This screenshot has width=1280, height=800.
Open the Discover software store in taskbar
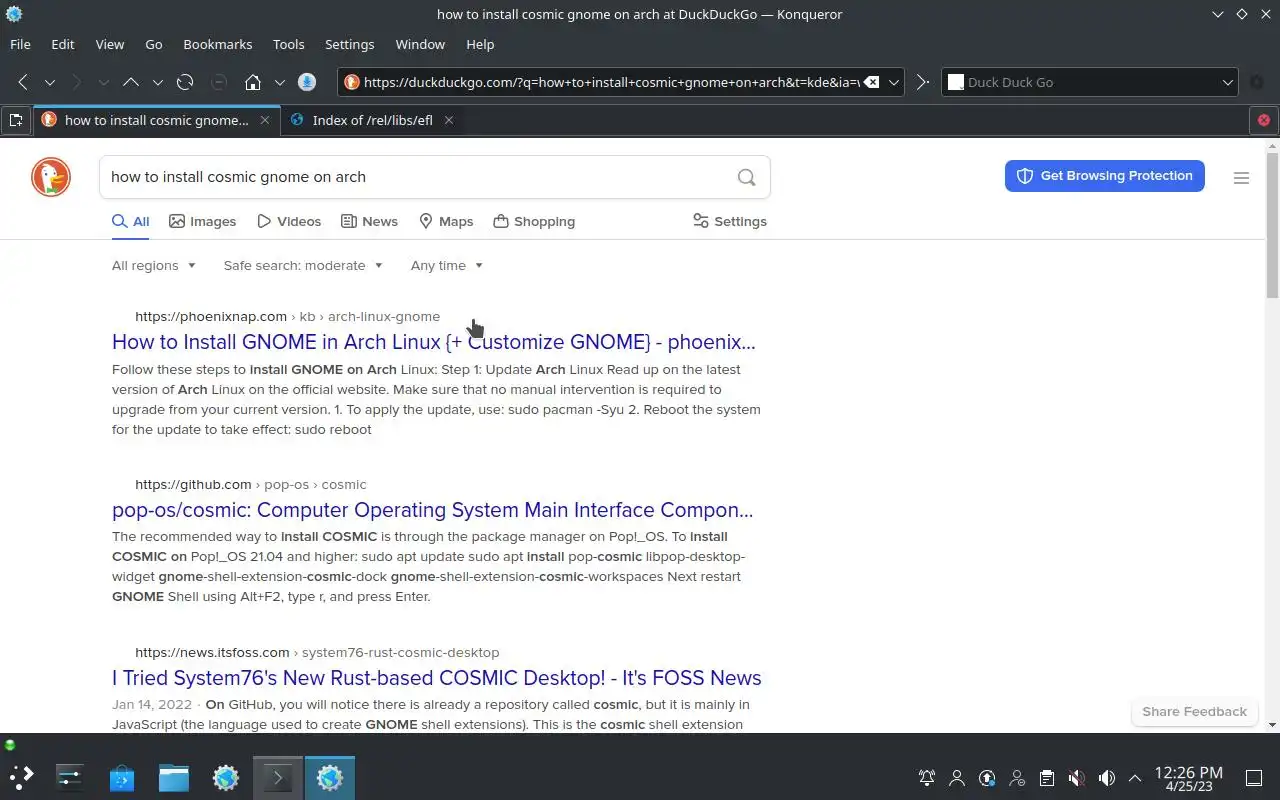point(122,777)
